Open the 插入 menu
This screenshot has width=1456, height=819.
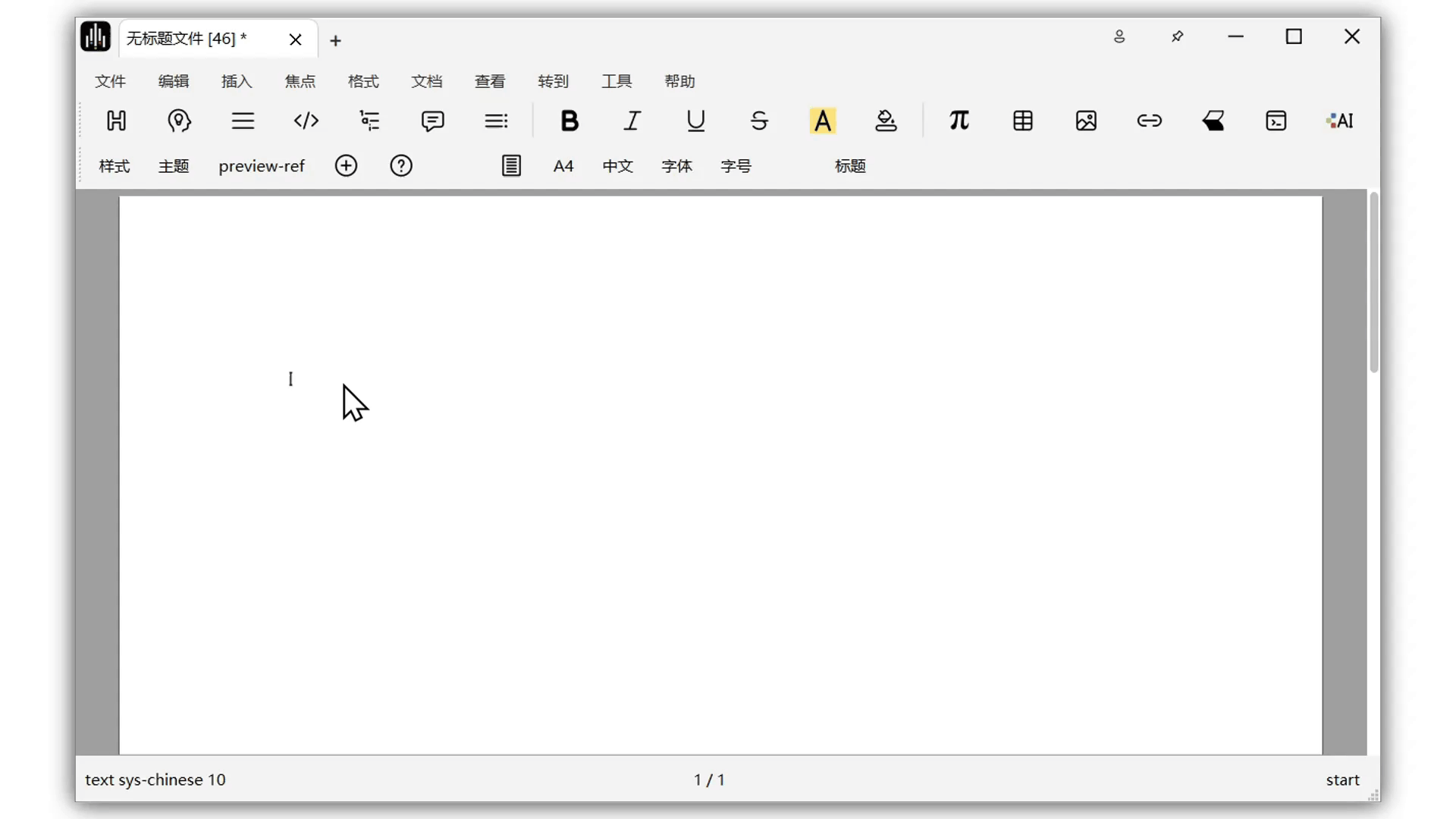pos(236,81)
